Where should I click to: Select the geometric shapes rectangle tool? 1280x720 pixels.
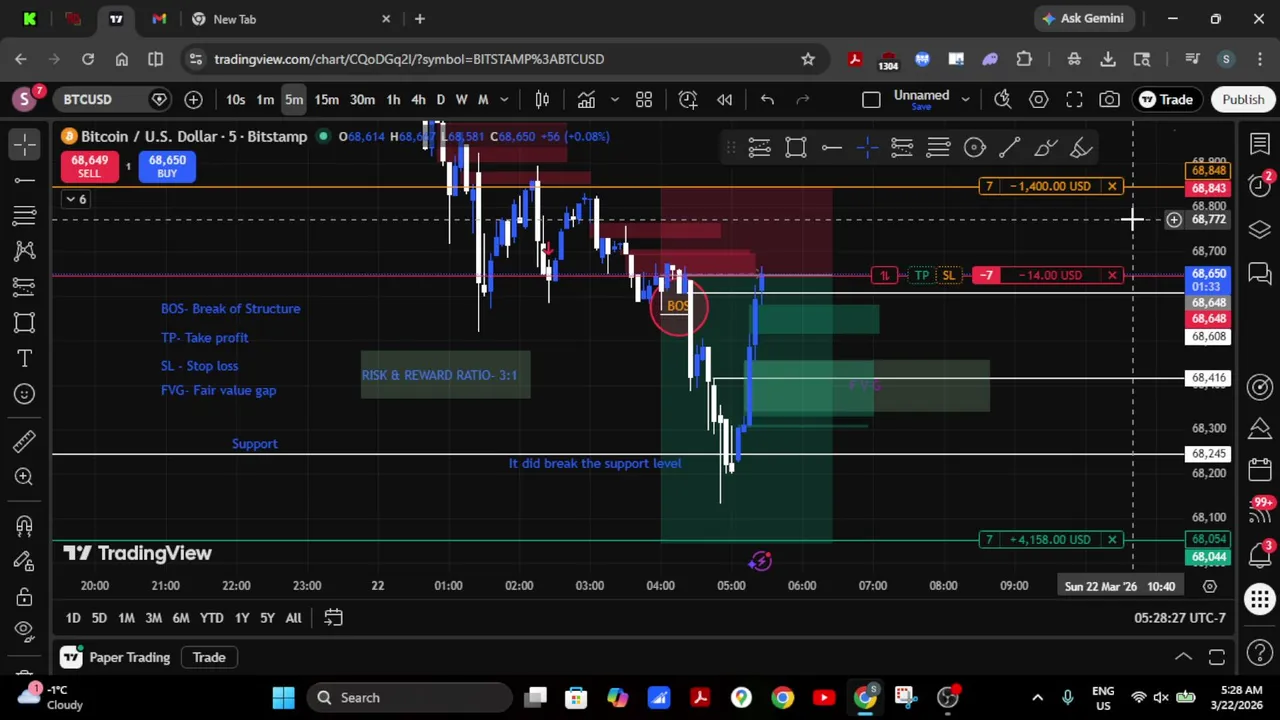point(25,322)
